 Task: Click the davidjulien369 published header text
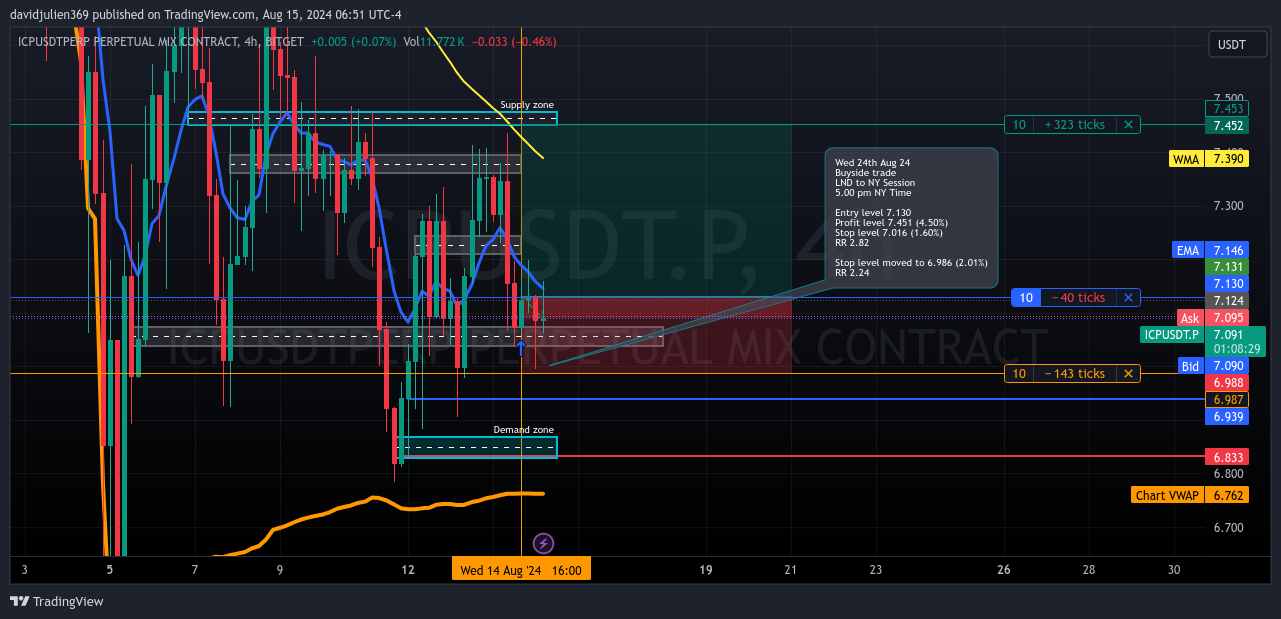click(x=206, y=15)
